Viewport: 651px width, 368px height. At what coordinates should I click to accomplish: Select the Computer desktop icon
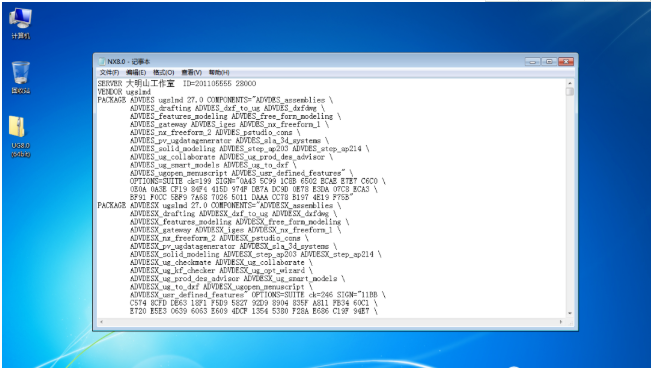click(20, 23)
